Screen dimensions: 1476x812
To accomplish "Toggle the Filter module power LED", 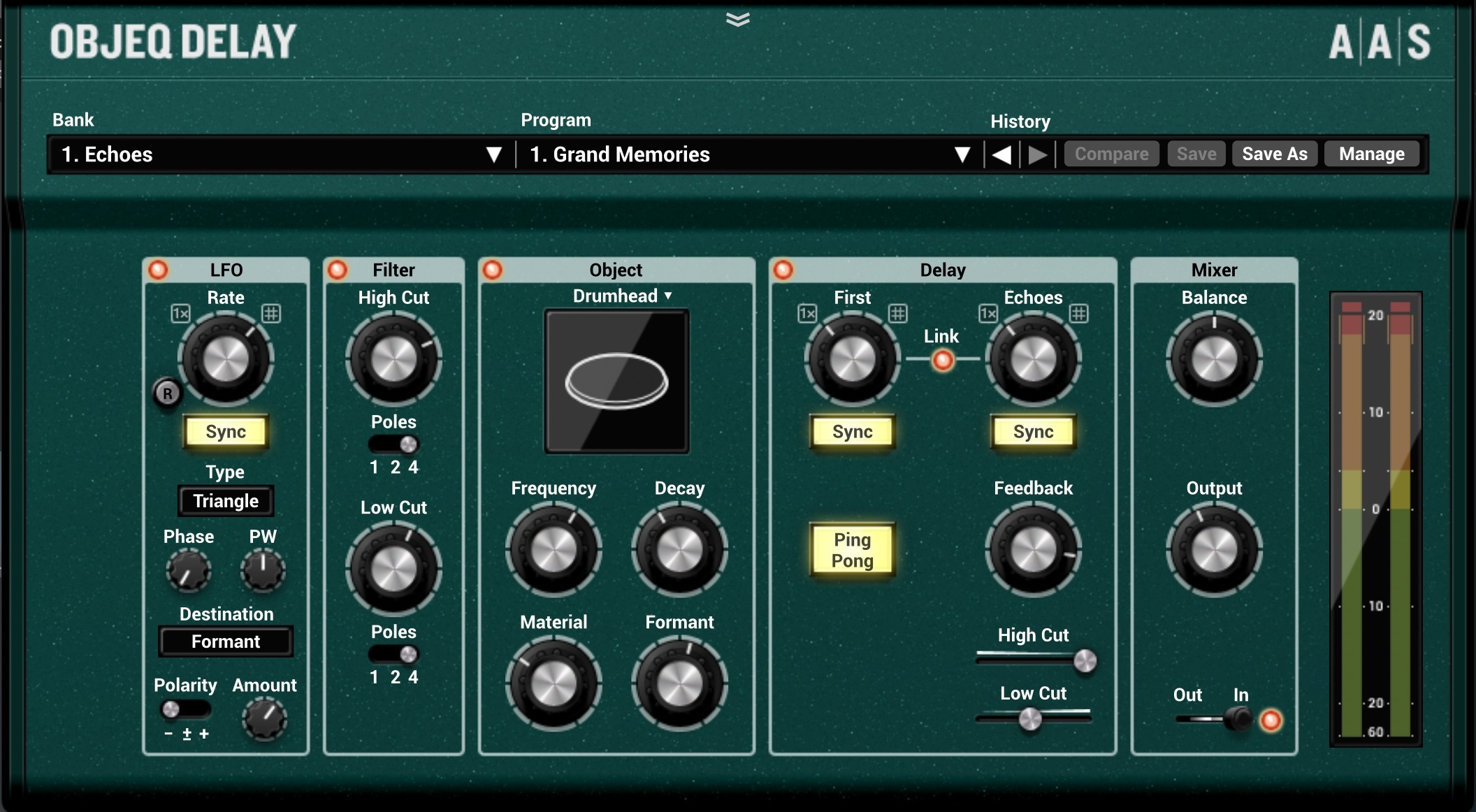I will click(x=338, y=270).
